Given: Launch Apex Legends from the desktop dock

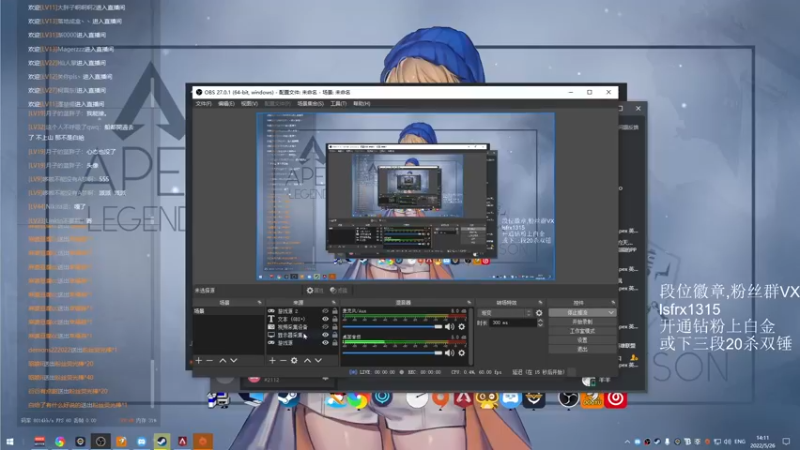Looking at the screenshot, I should (463, 399).
